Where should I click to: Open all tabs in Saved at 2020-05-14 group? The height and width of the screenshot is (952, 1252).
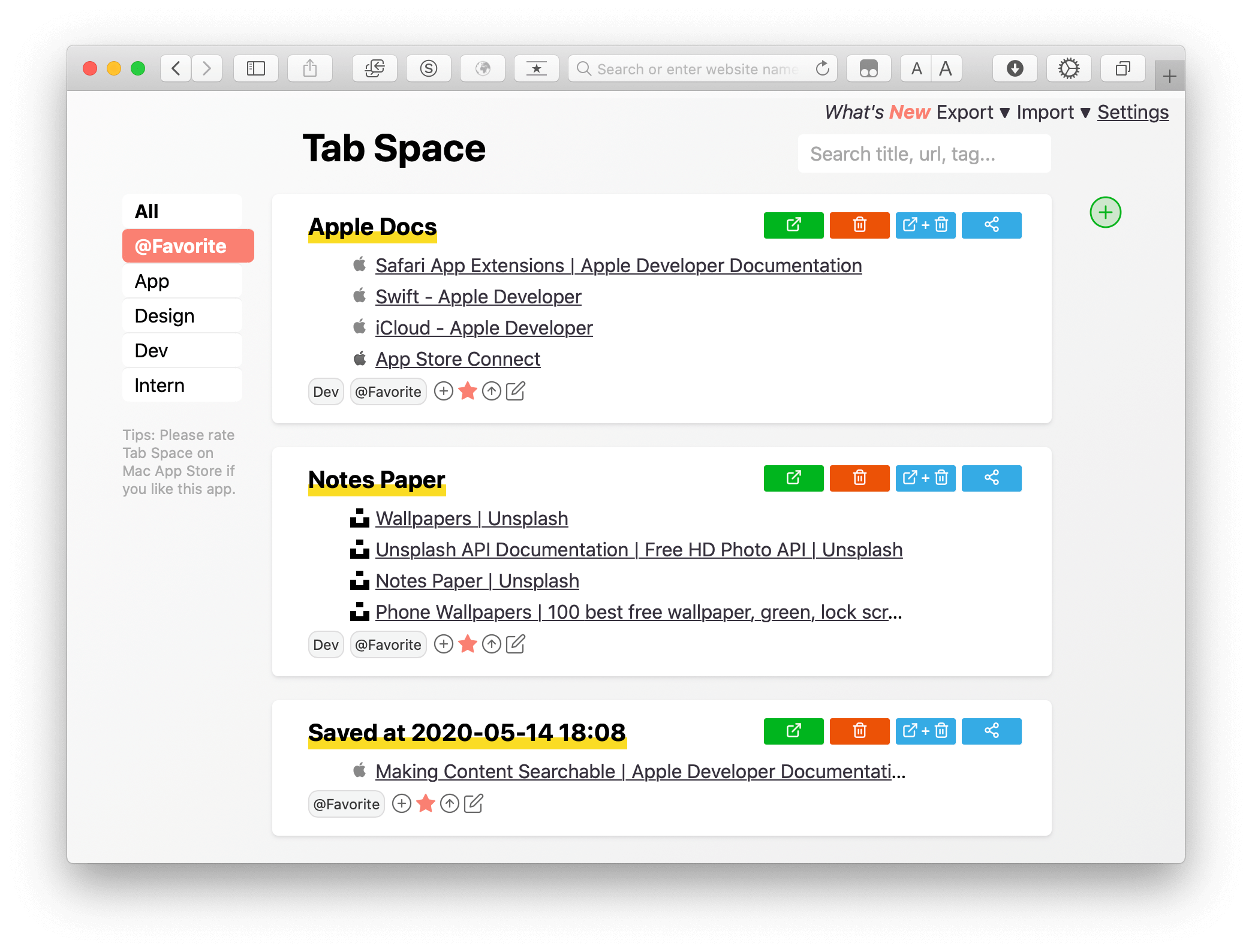pyautogui.click(x=793, y=731)
